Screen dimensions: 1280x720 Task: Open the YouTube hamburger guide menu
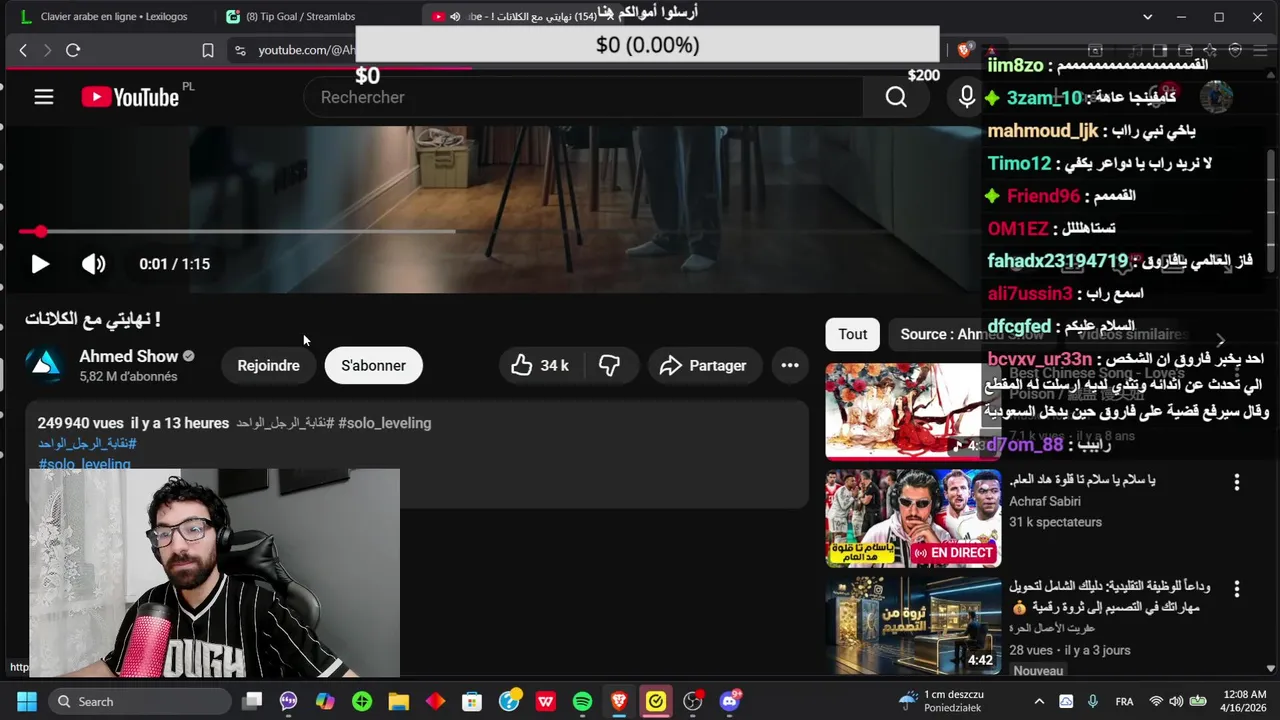tap(44, 97)
